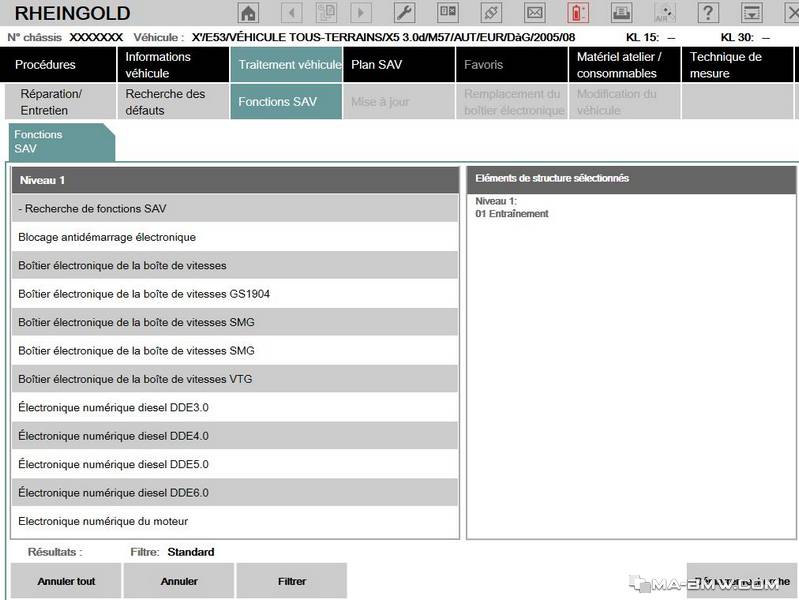Go to the Home screen icon
Screen dimensions: 799x600
click(x=248, y=13)
